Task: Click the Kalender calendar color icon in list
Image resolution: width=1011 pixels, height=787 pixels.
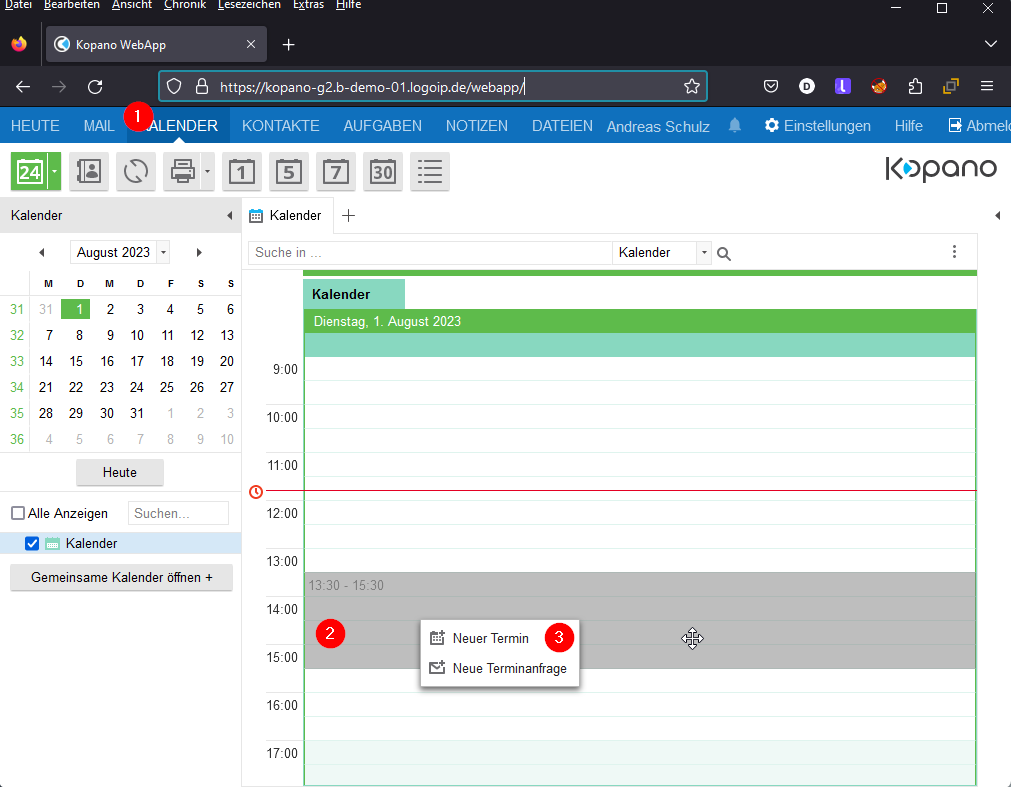Action: (x=52, y=543)
